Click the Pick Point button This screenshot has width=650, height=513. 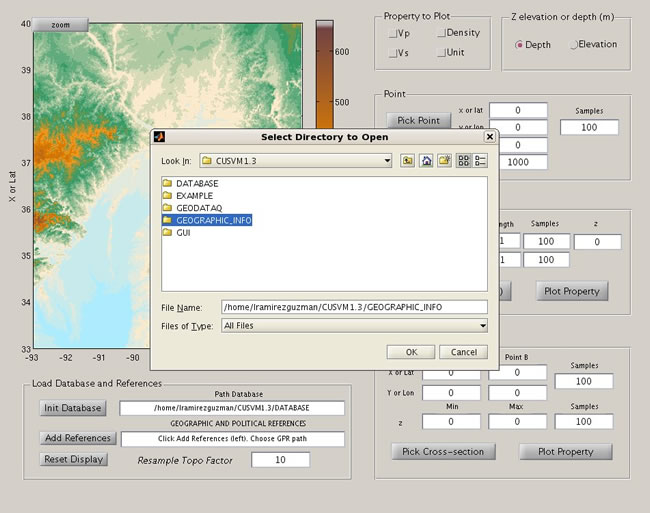pos(418,120)
